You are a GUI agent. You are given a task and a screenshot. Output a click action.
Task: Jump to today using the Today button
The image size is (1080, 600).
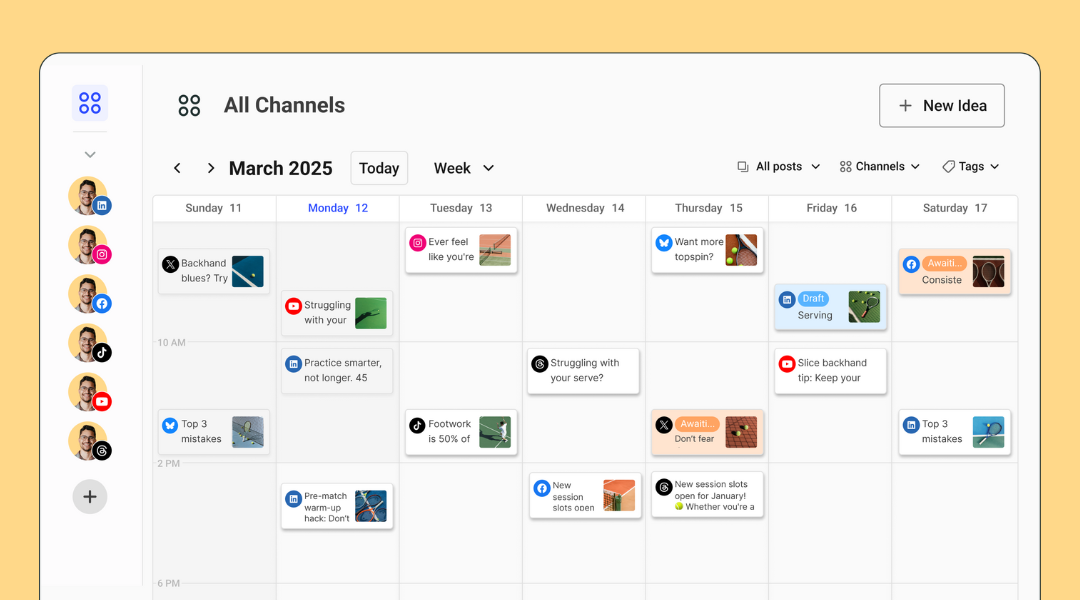[378, 168]
